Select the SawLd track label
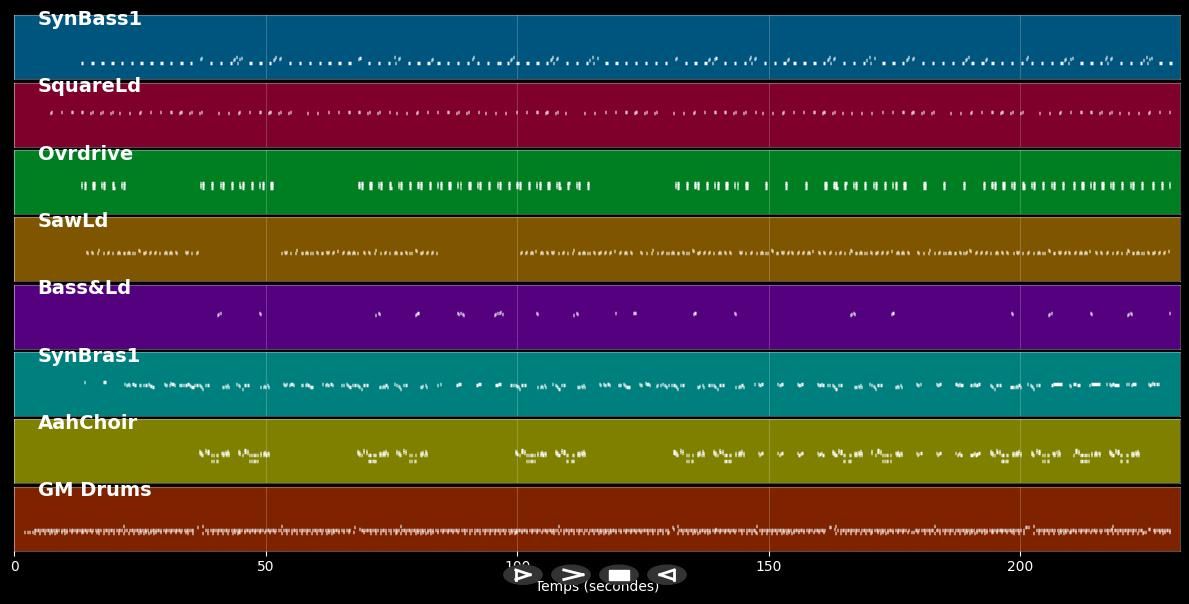The height and width of the screenshot is (604, 1189). pos(72,220)
